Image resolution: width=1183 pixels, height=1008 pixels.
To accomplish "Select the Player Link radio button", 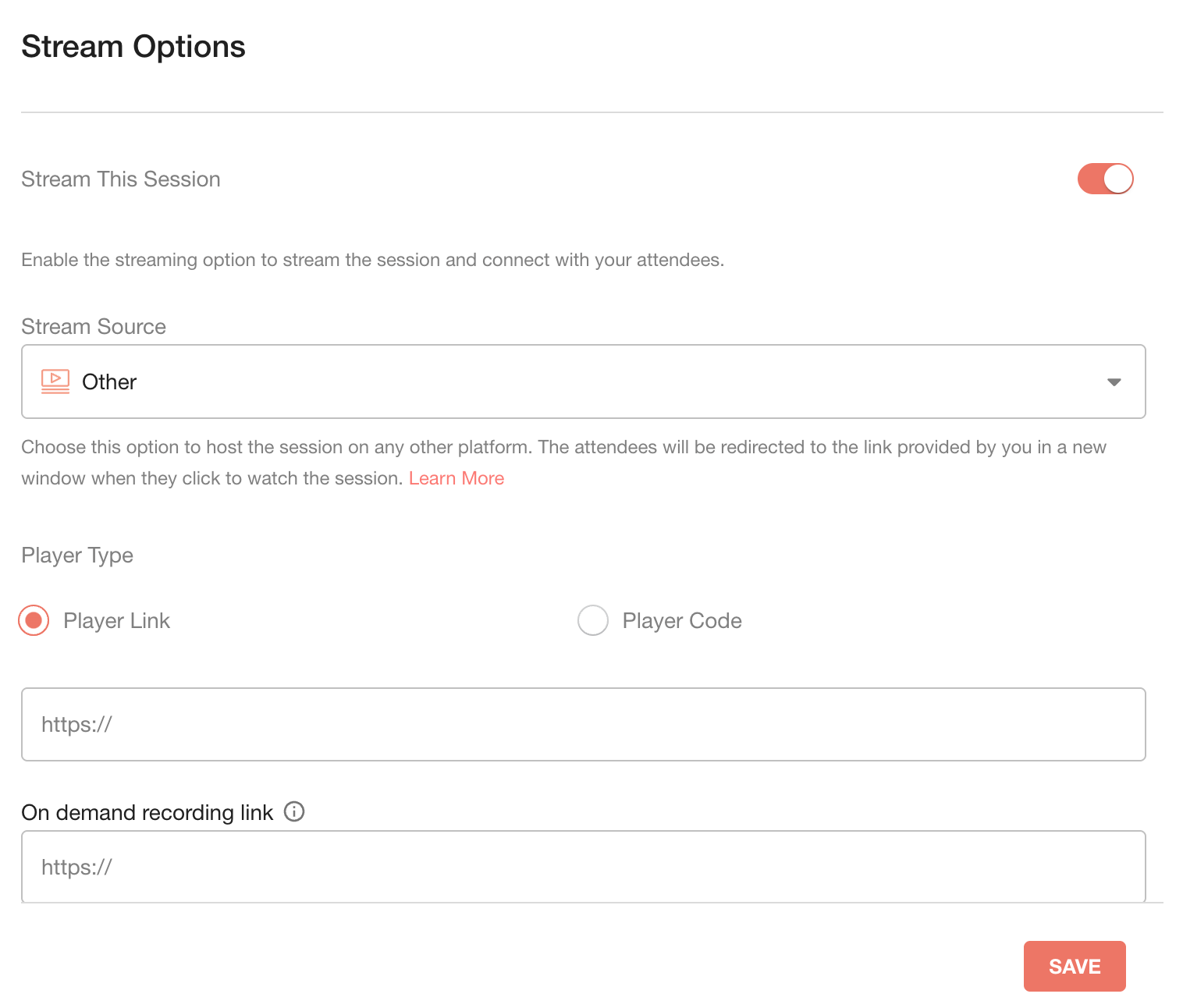I will point(34,620).
